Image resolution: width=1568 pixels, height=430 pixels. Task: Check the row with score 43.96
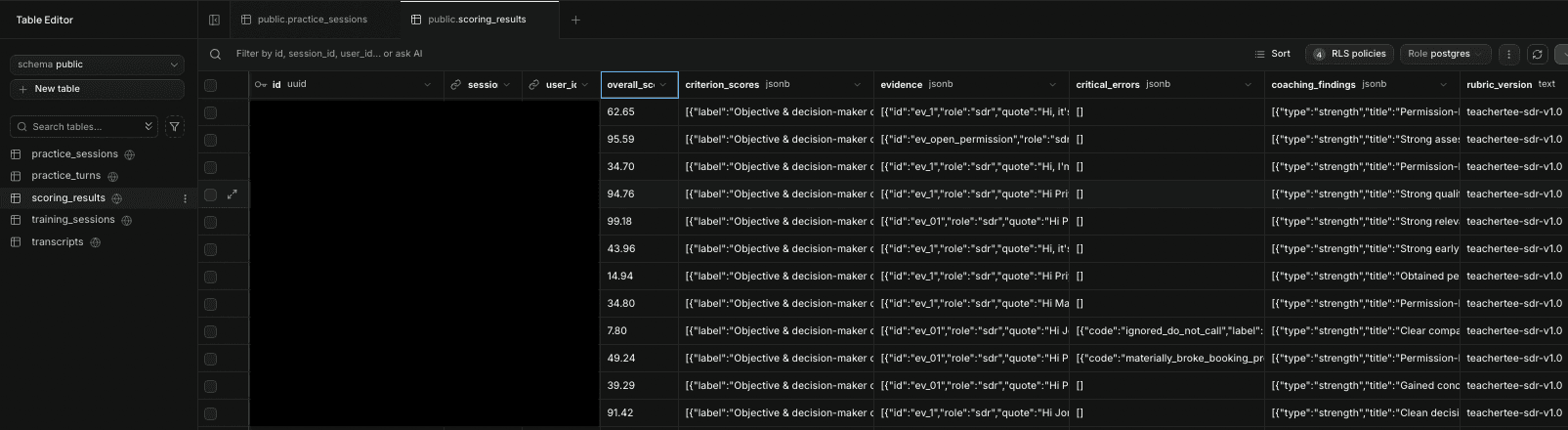[x=210, y=249]
